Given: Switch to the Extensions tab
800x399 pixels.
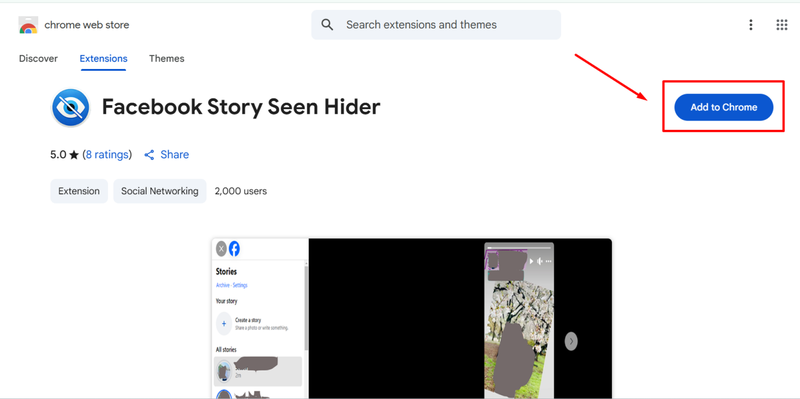Looking at the screenshot, I should (104, 59).
